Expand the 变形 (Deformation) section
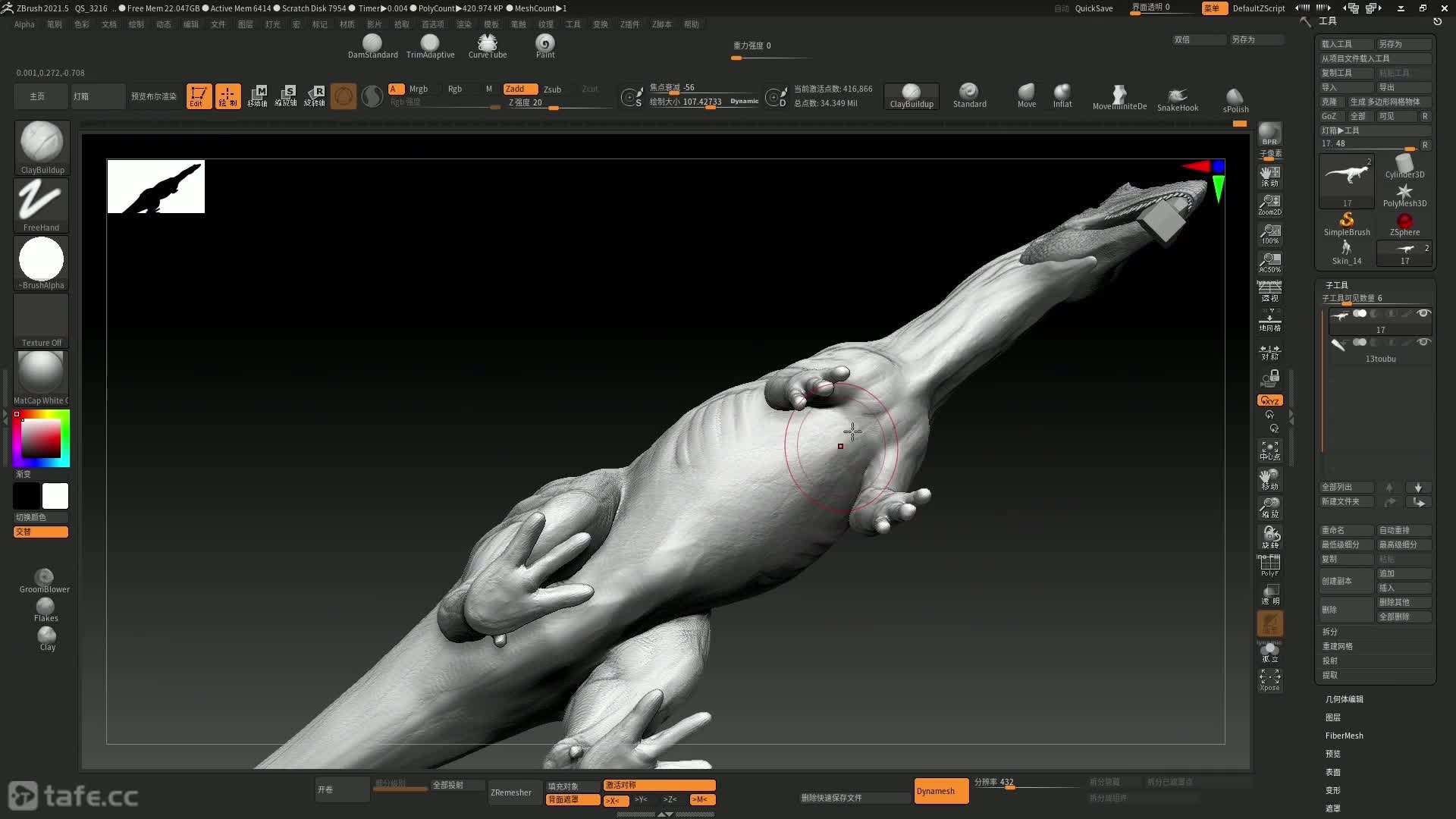This screenshot has height=819, width=1456. 1332,790
